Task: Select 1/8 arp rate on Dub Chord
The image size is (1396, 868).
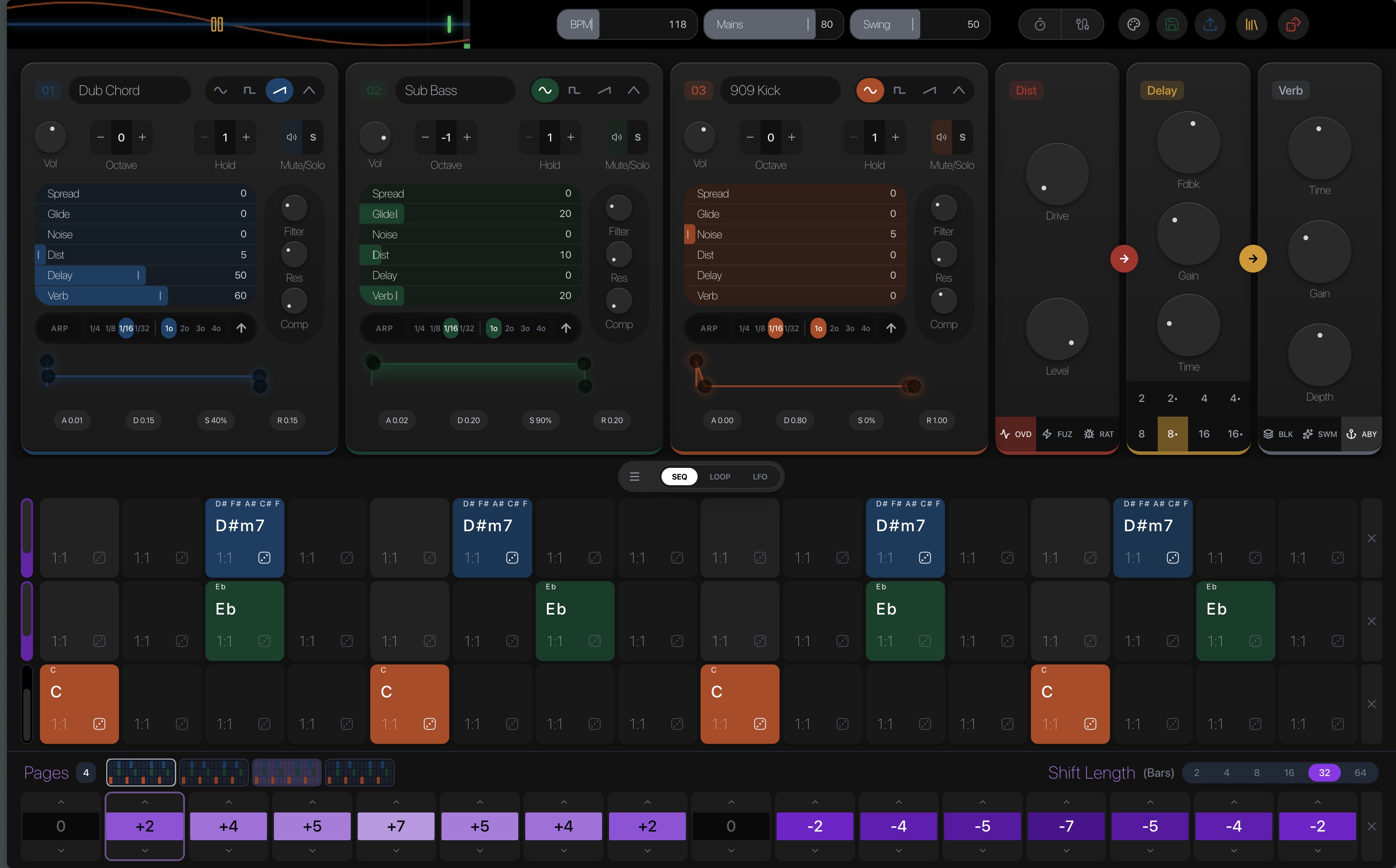Action: coord(110,329)
